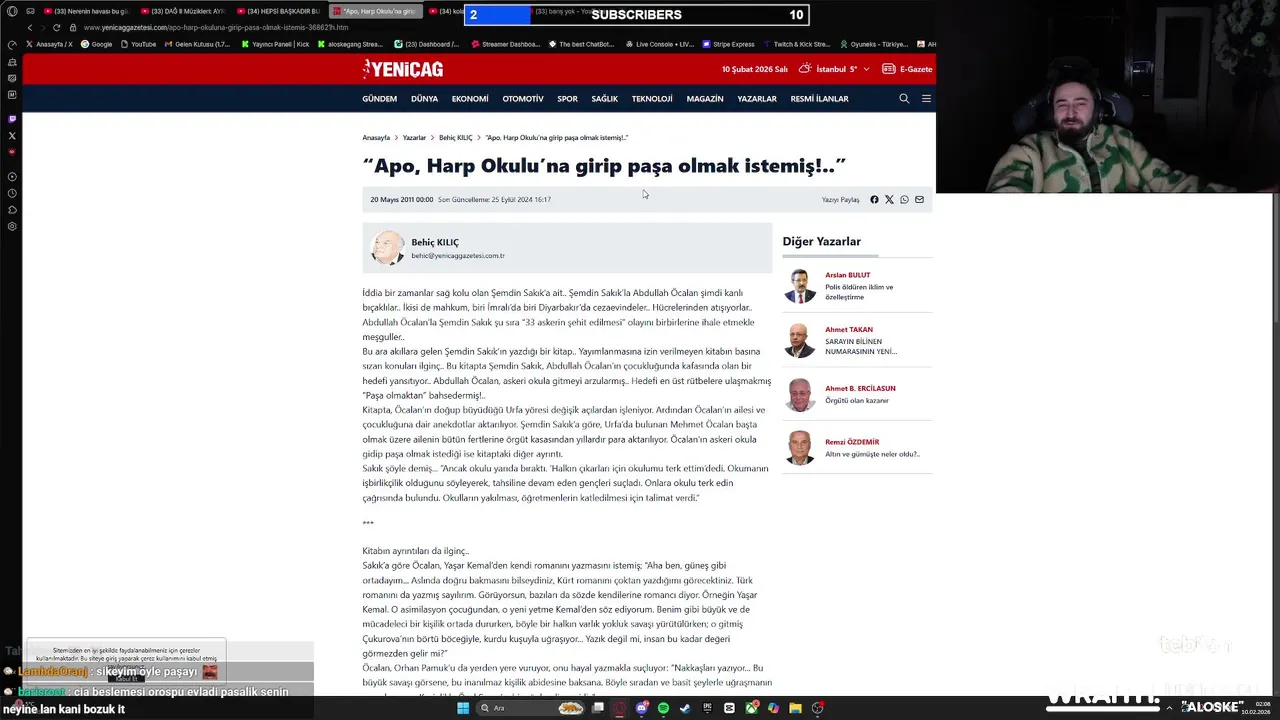Switch to 'HEPSİ BAŞKADIR' tab
The height and width of the screenshot is (720, 1280).
pos(280,11)
